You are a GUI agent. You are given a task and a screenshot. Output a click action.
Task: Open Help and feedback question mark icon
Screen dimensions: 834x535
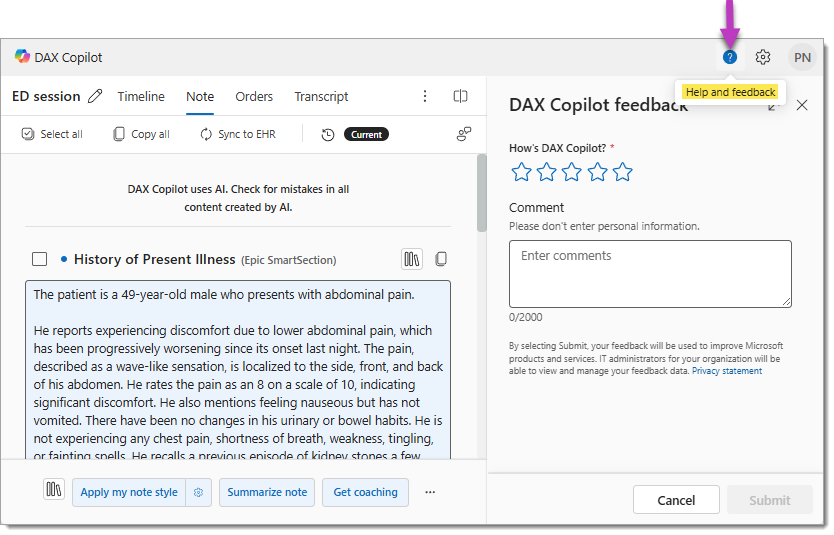730,57
